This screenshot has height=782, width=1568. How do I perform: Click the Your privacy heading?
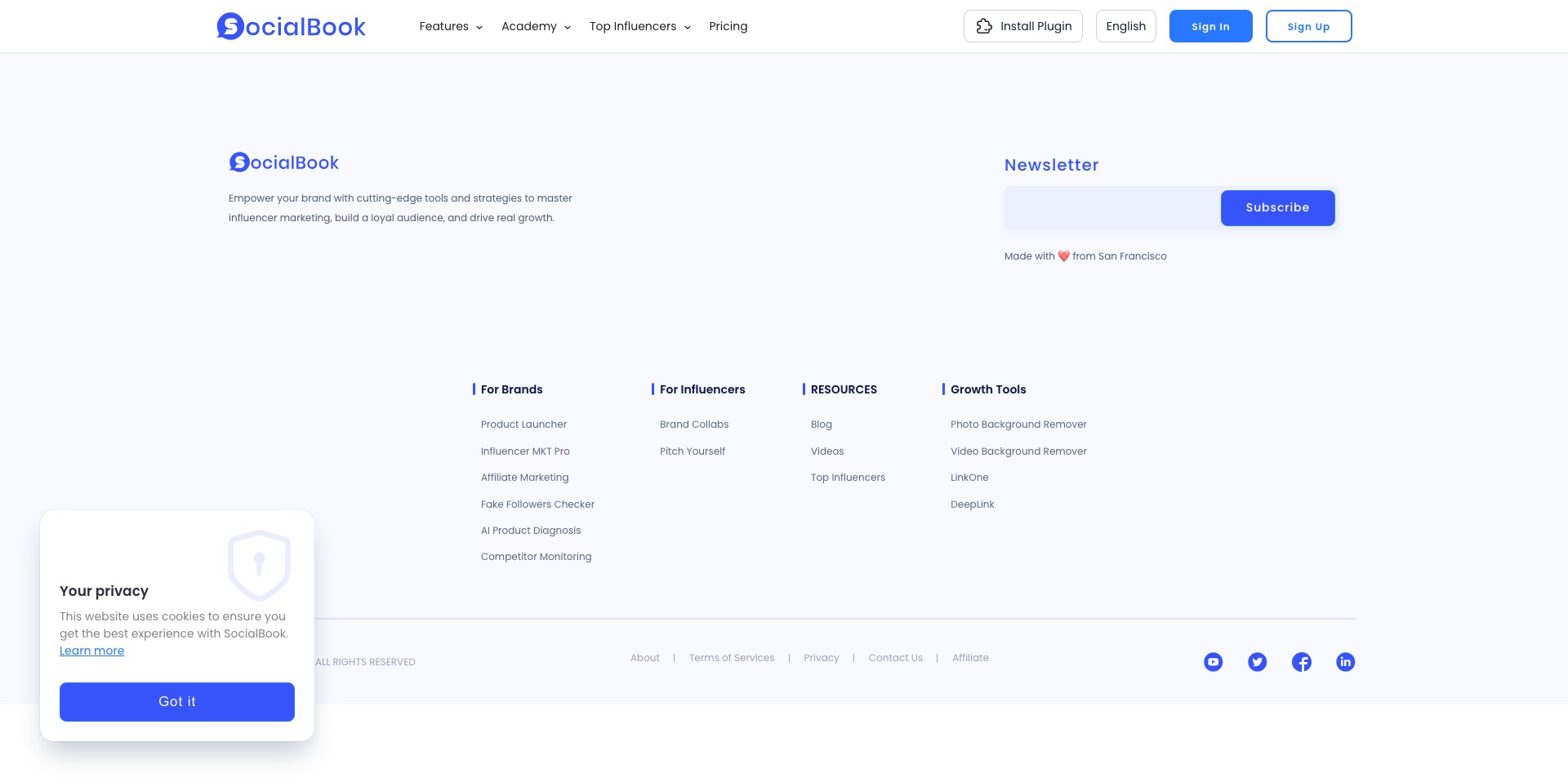(104, 591)
